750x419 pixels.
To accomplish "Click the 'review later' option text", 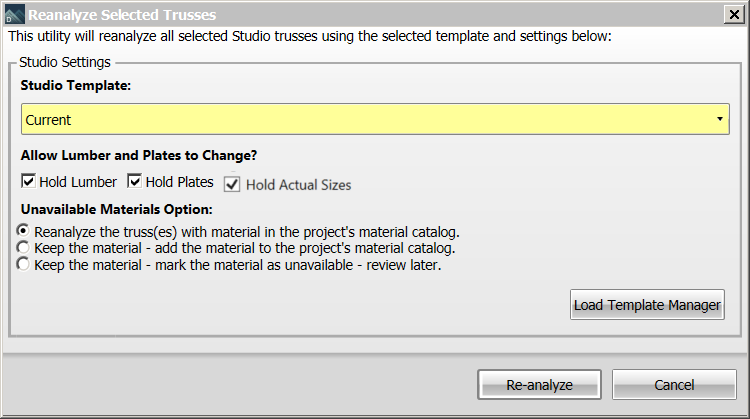I will pos(404,265).
